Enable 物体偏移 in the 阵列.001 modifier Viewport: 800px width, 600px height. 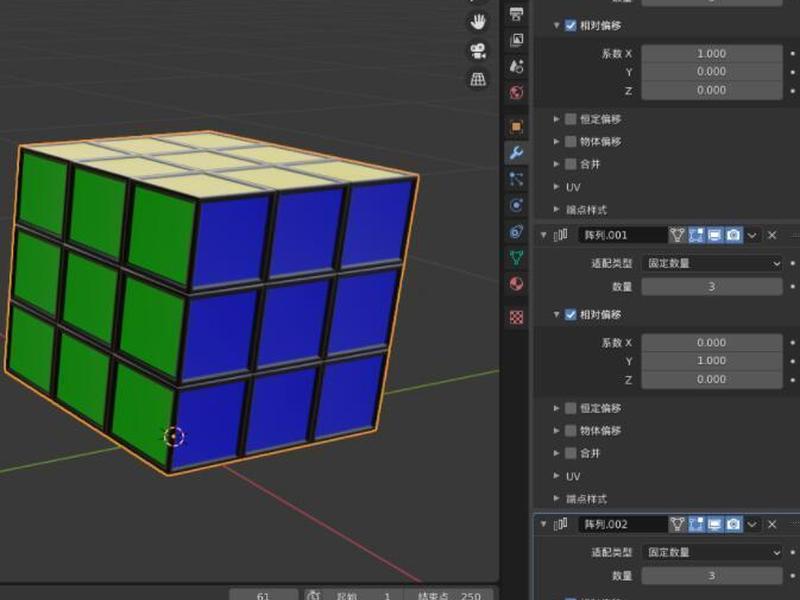click(x=570, y=431)
